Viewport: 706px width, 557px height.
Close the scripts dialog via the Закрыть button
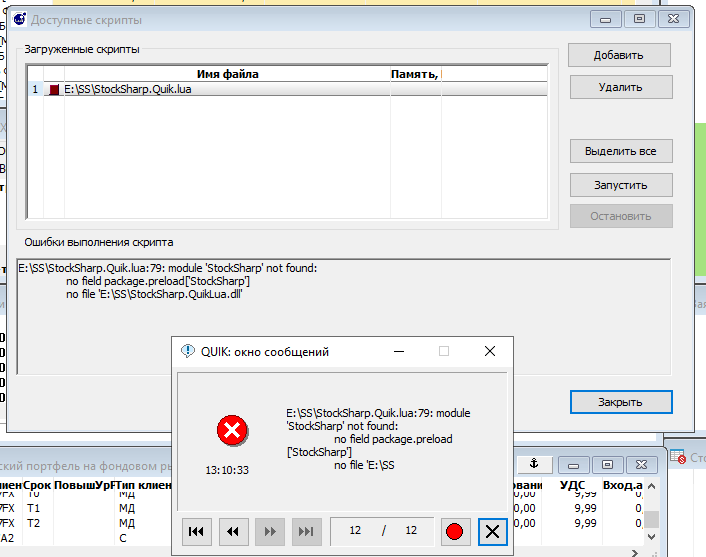point(621,402)
